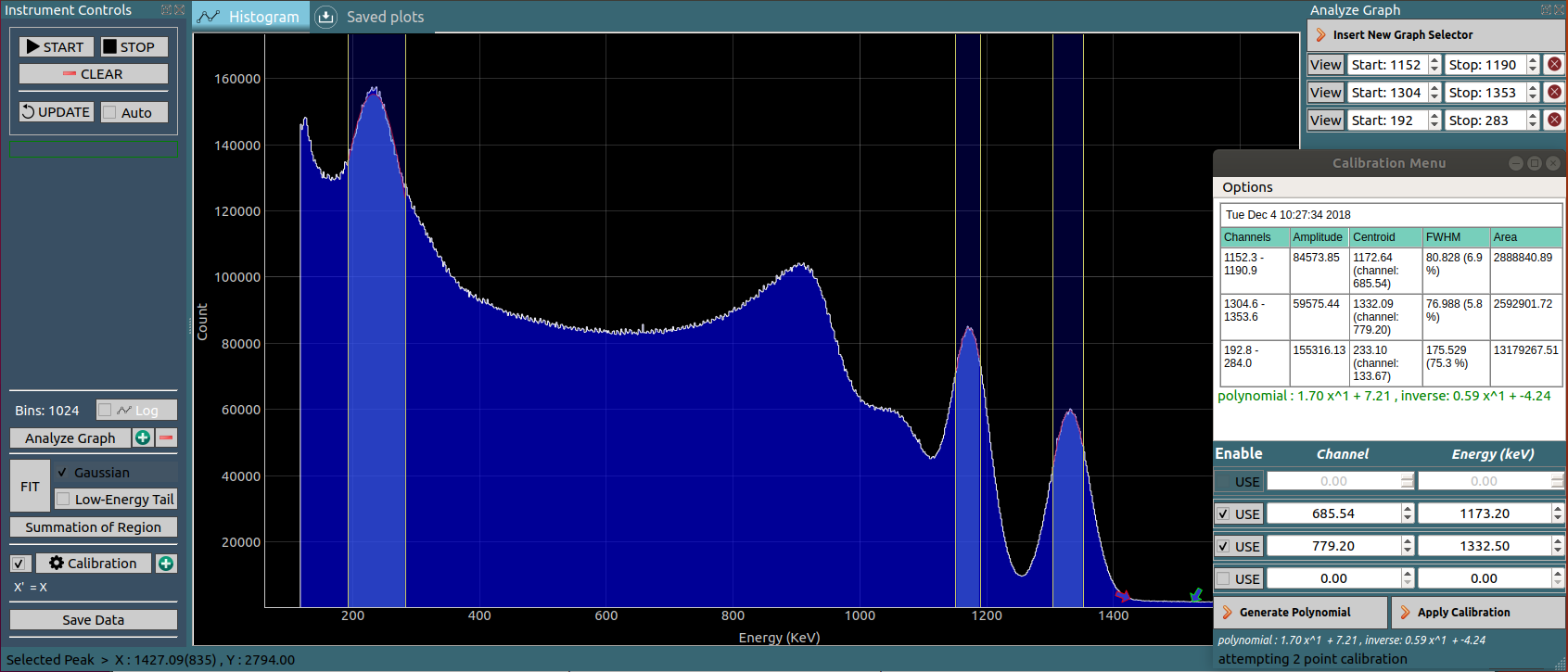Screen dimensions: 1568x672
Task: Toggle the checkbox beside Calibration
Action: point(20,564)
